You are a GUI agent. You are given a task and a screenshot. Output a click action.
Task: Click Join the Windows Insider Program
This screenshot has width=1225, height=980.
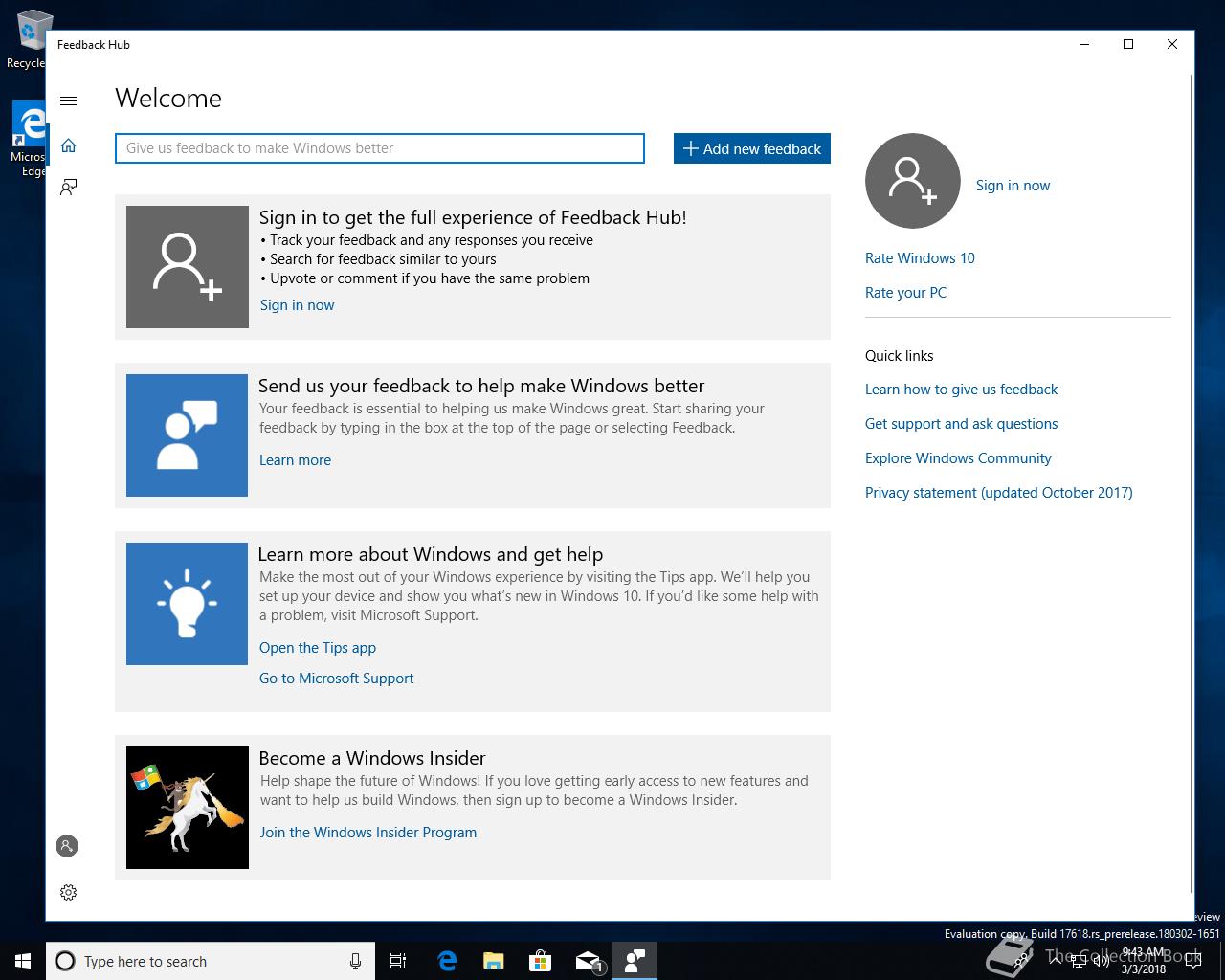[367, 833]
